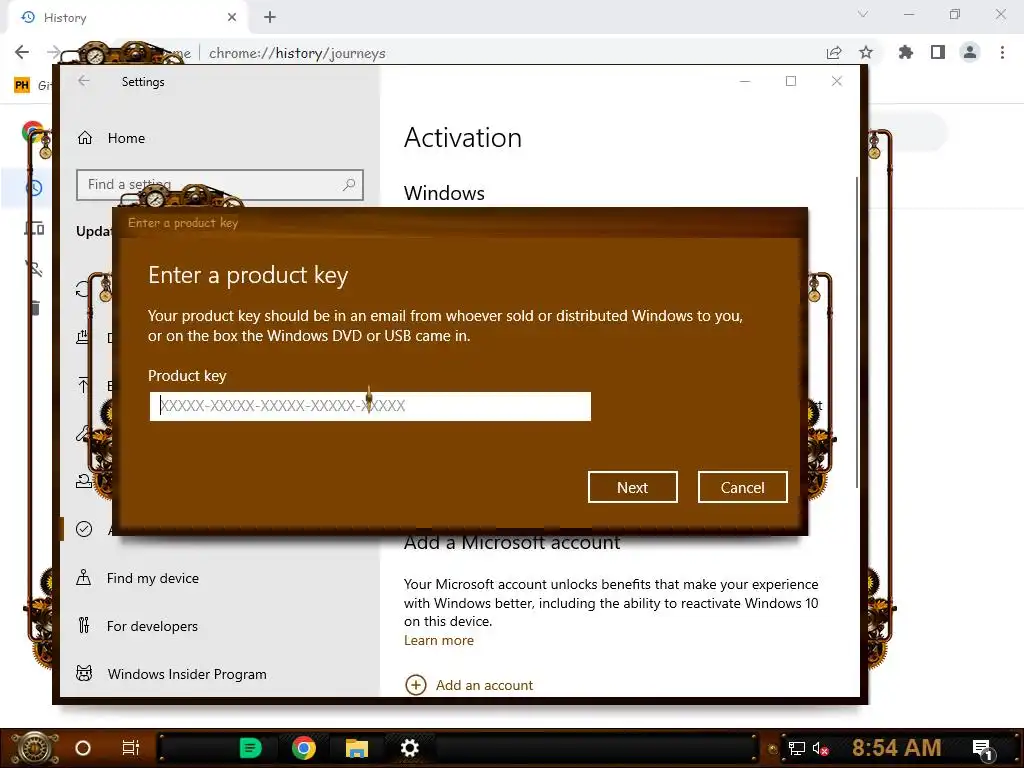This screenshot has width=1024, height=768.
Task: Click the share page icon in Chrome
Action: coord(834,52)
